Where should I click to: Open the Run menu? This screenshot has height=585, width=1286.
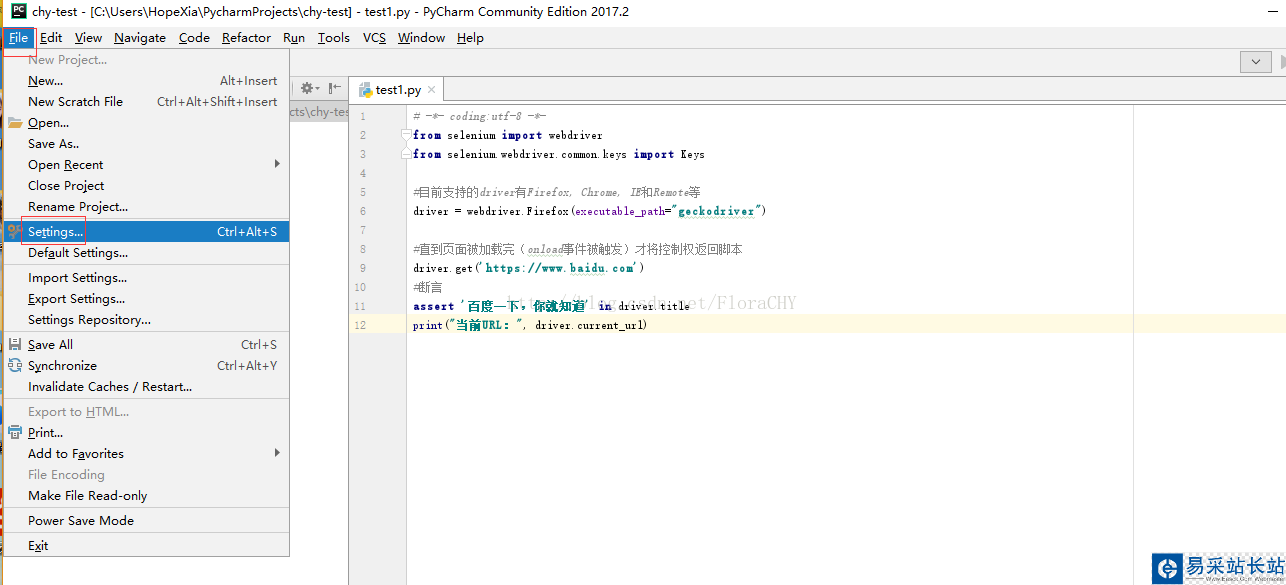coord(294,38)
